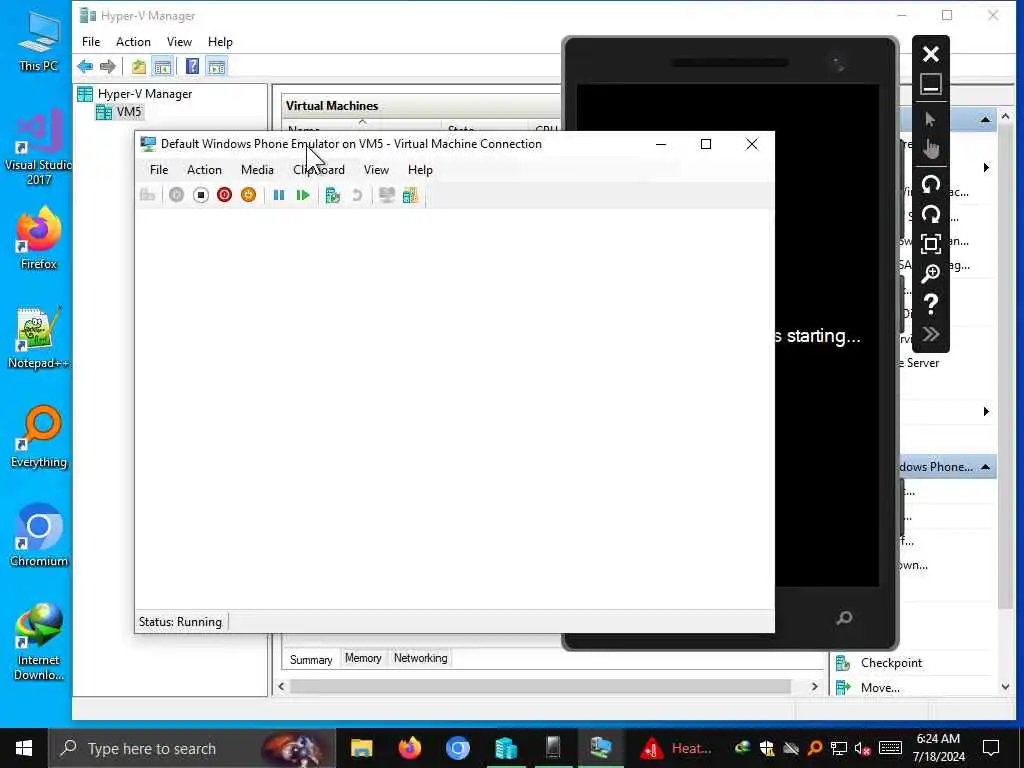The width and height of the screenshot is (1024, 768).
Task: Open File Explorer from taskbar
Action: [x=361, y=748]
